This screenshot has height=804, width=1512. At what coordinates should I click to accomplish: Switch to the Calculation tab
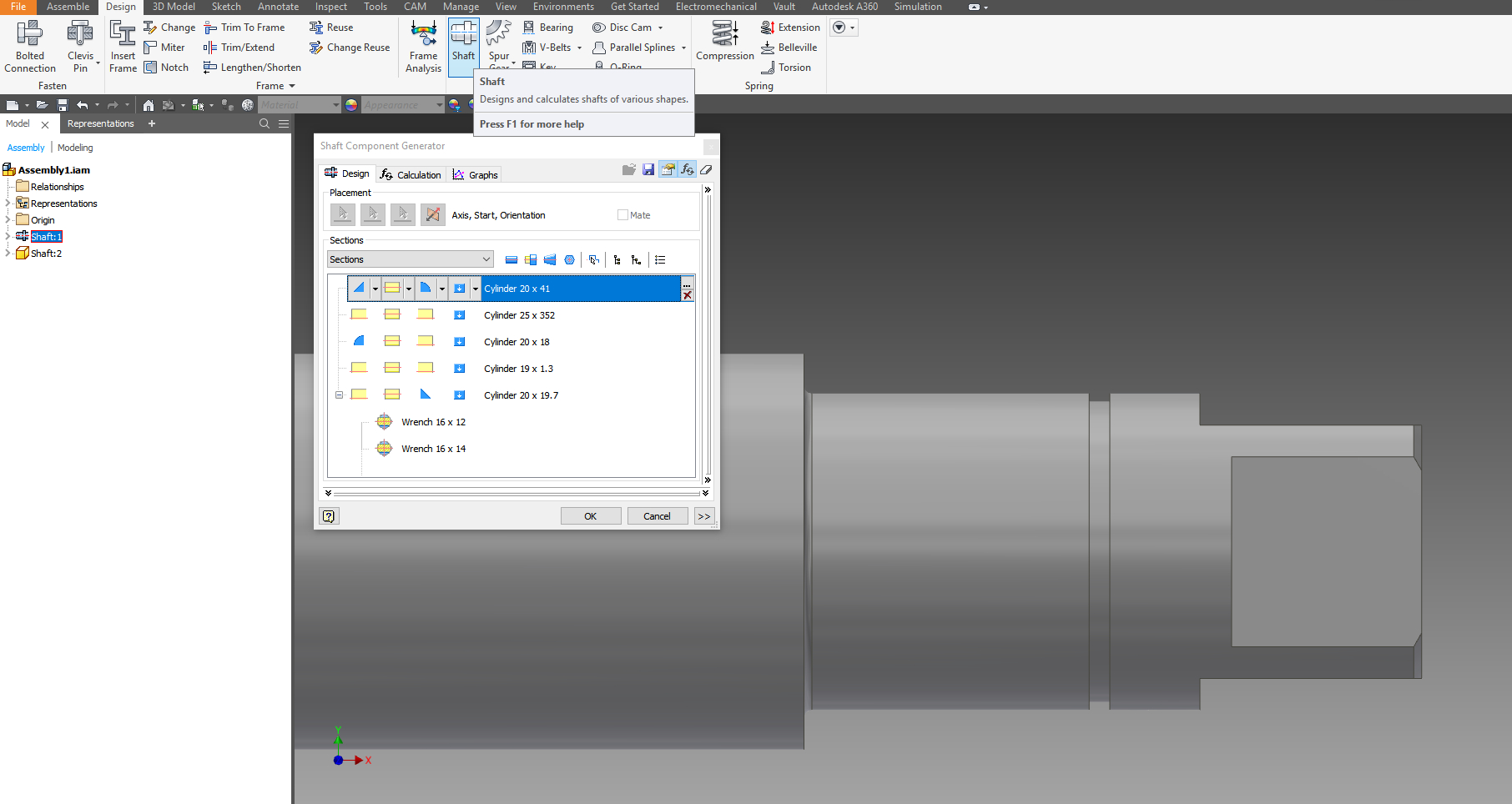(x=410, y=174)
